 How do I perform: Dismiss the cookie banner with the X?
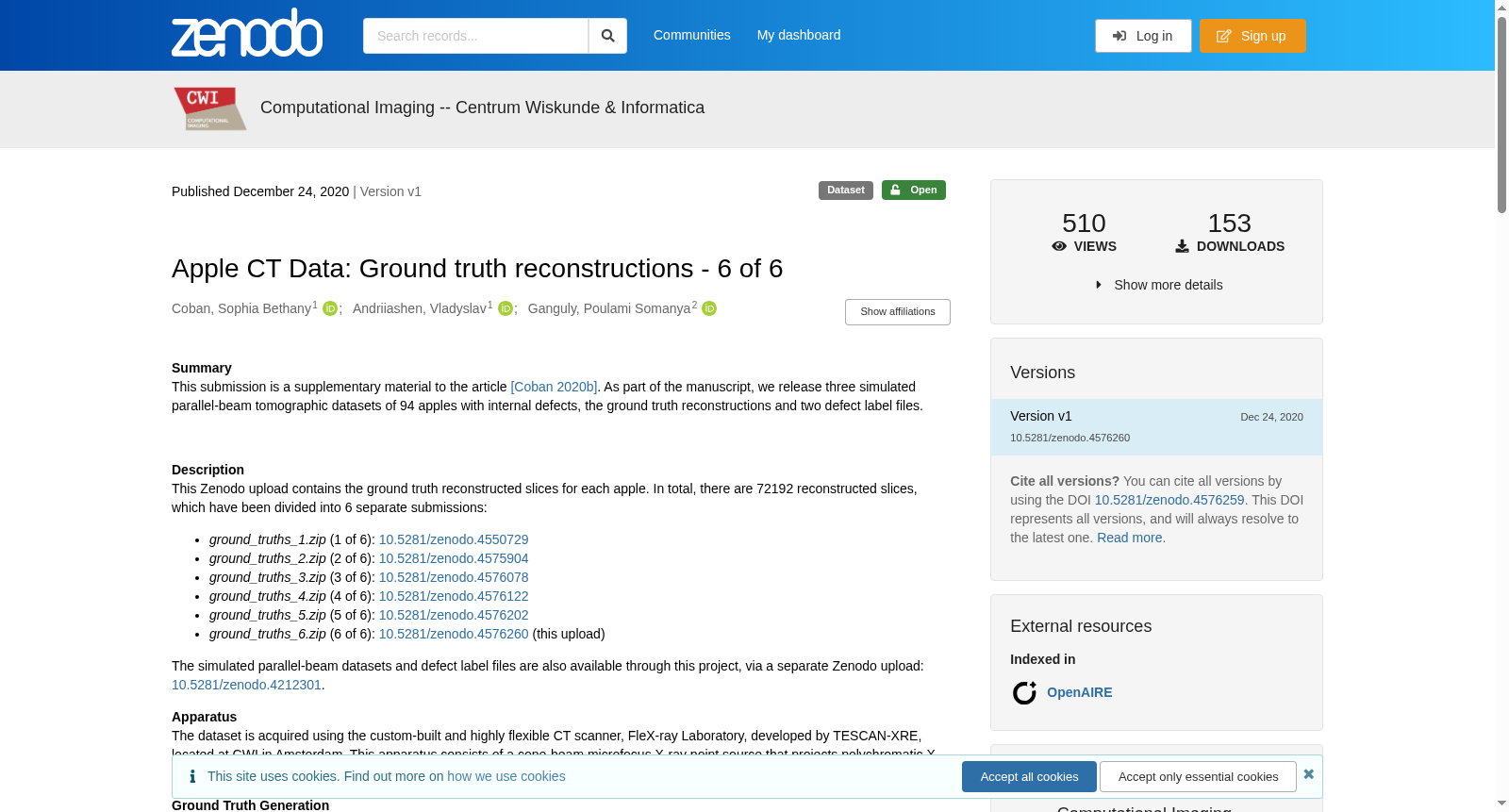coord(1308,774)
